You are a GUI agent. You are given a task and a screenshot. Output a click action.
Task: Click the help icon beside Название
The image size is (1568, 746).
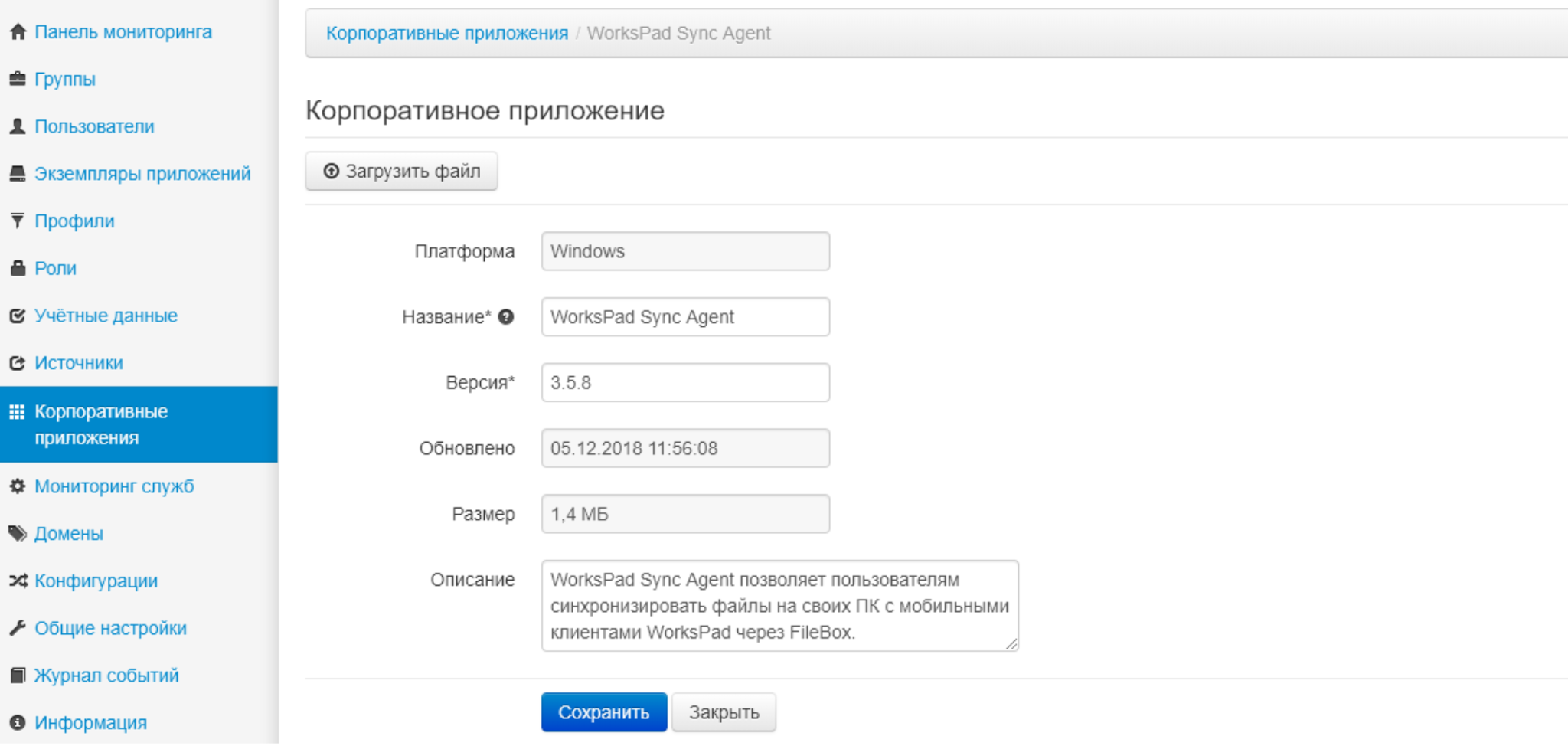coord(506,316)
